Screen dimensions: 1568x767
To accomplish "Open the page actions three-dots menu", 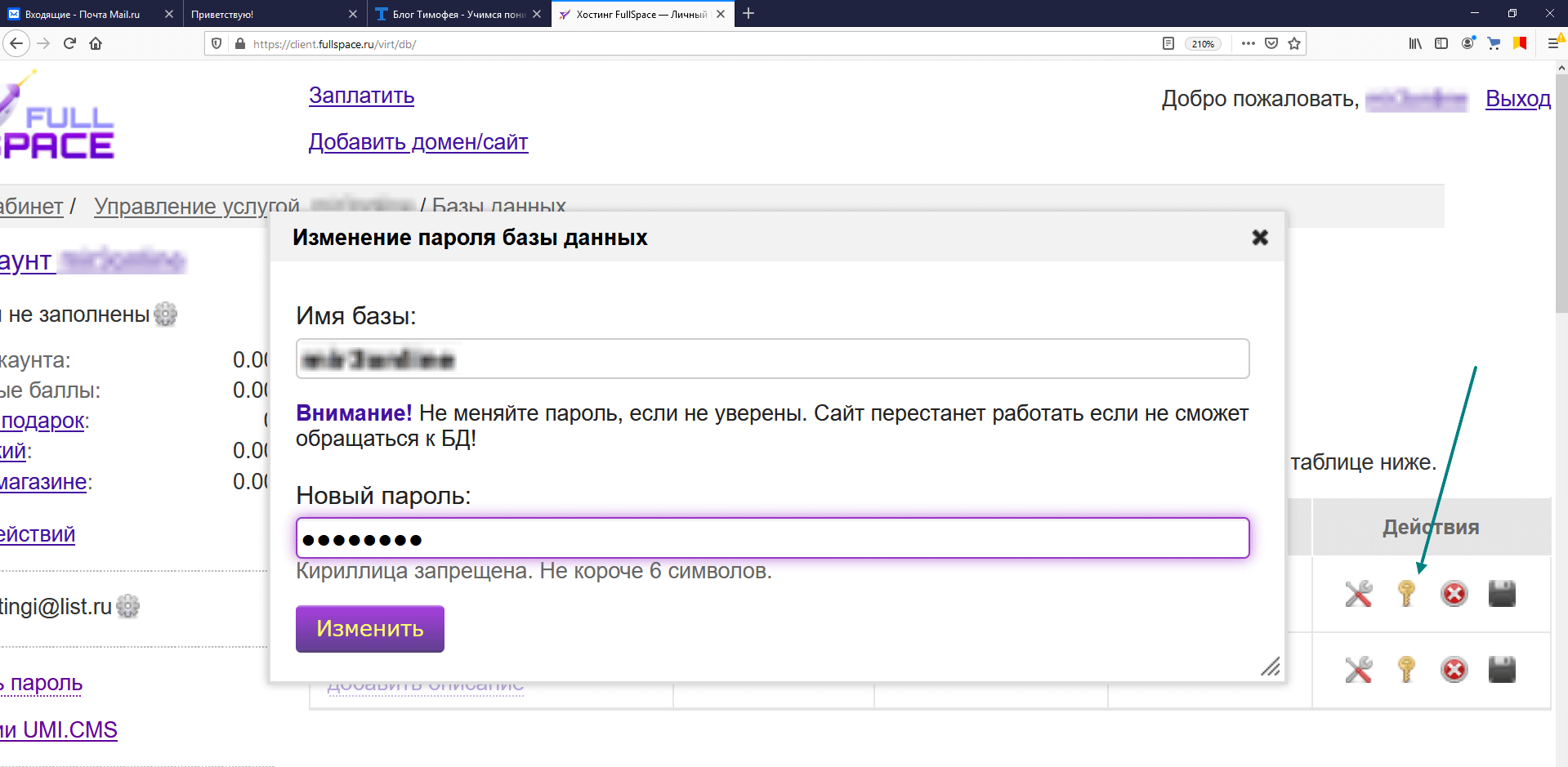I will (x=1248, y=43).
